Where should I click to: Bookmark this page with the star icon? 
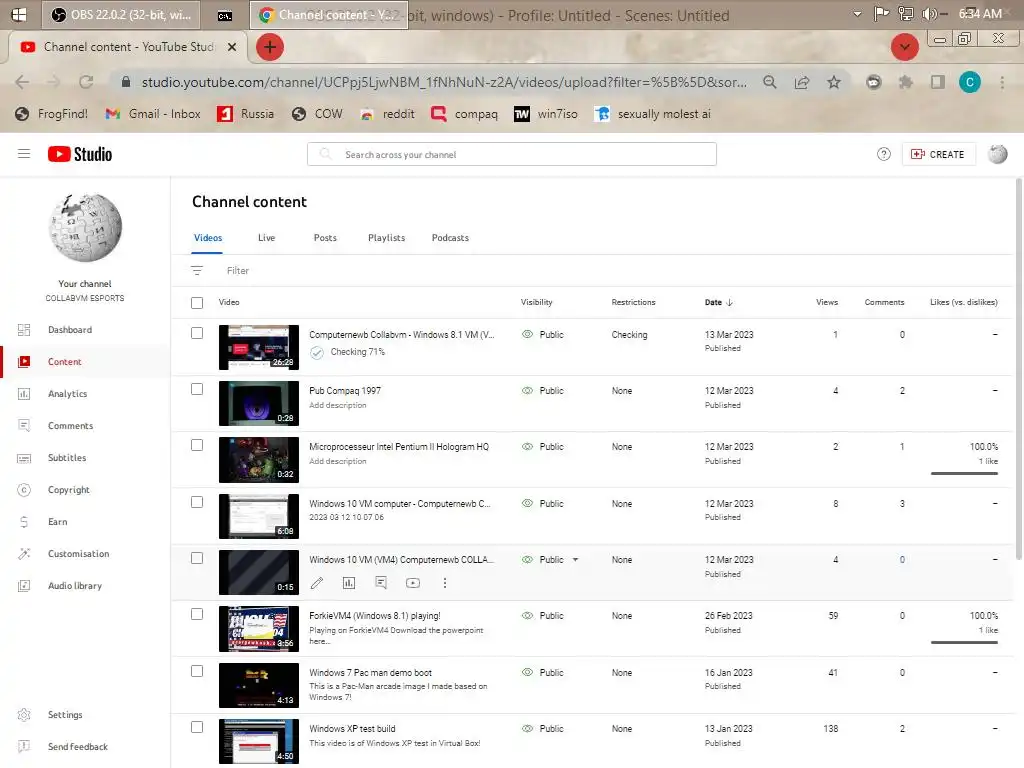click(x=834, y=82)
